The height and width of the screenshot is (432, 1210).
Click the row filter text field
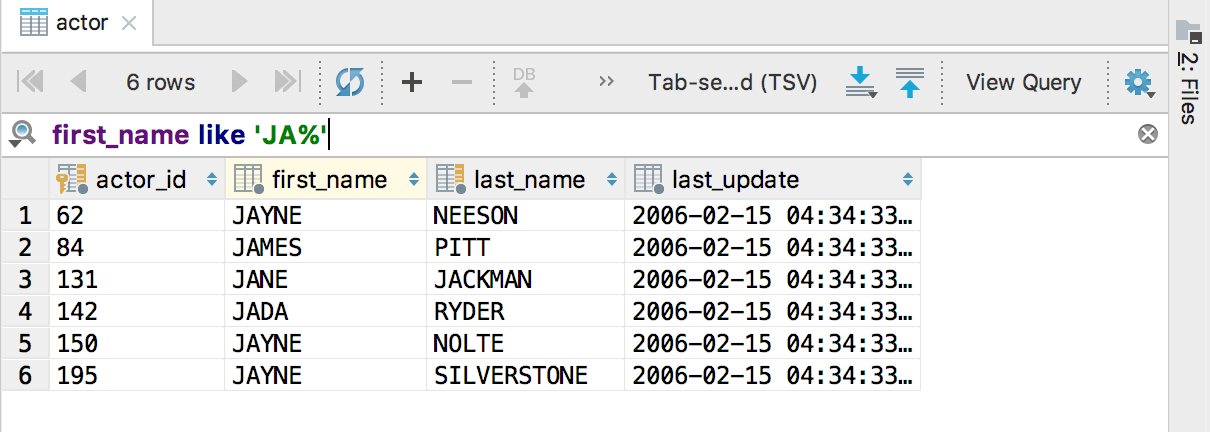700,134
